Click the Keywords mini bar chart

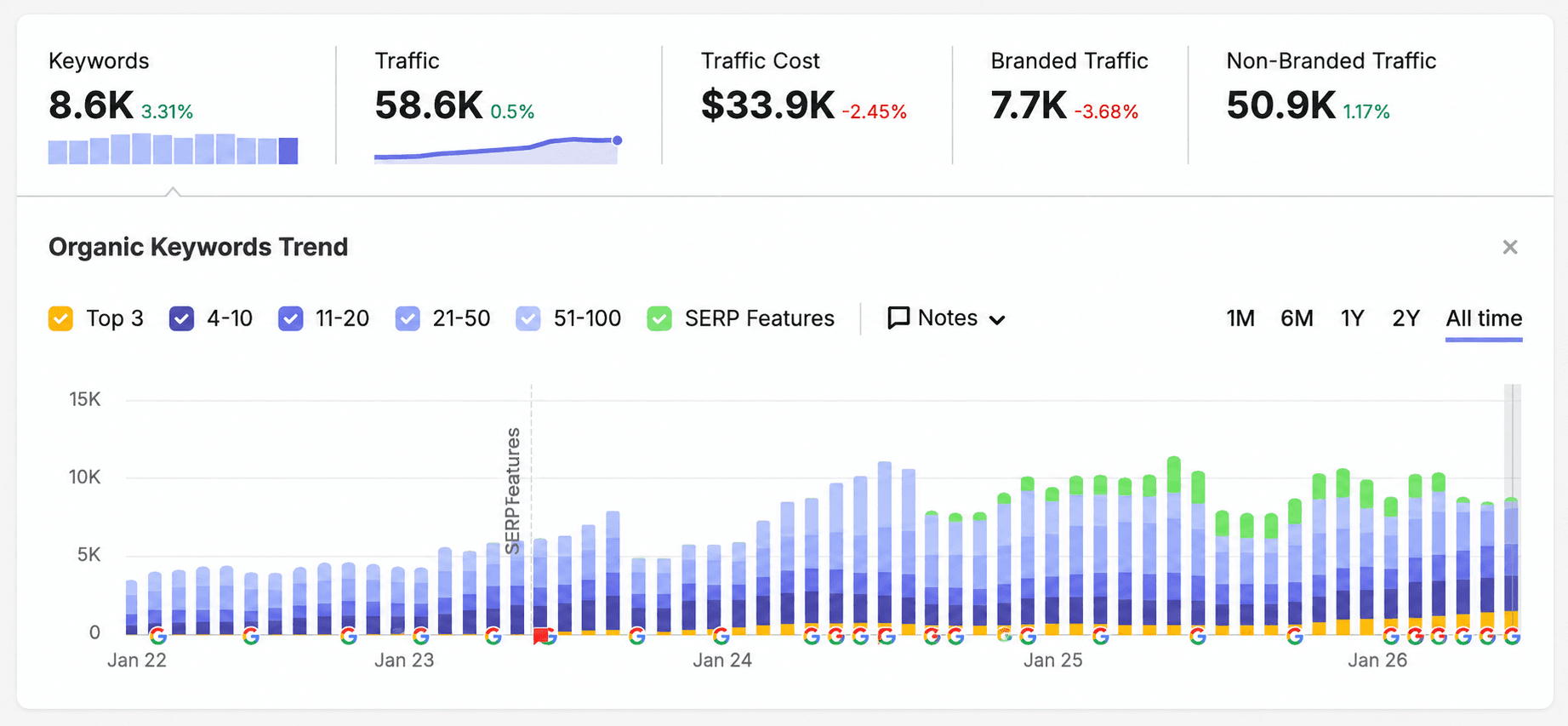tap(173, 148)
